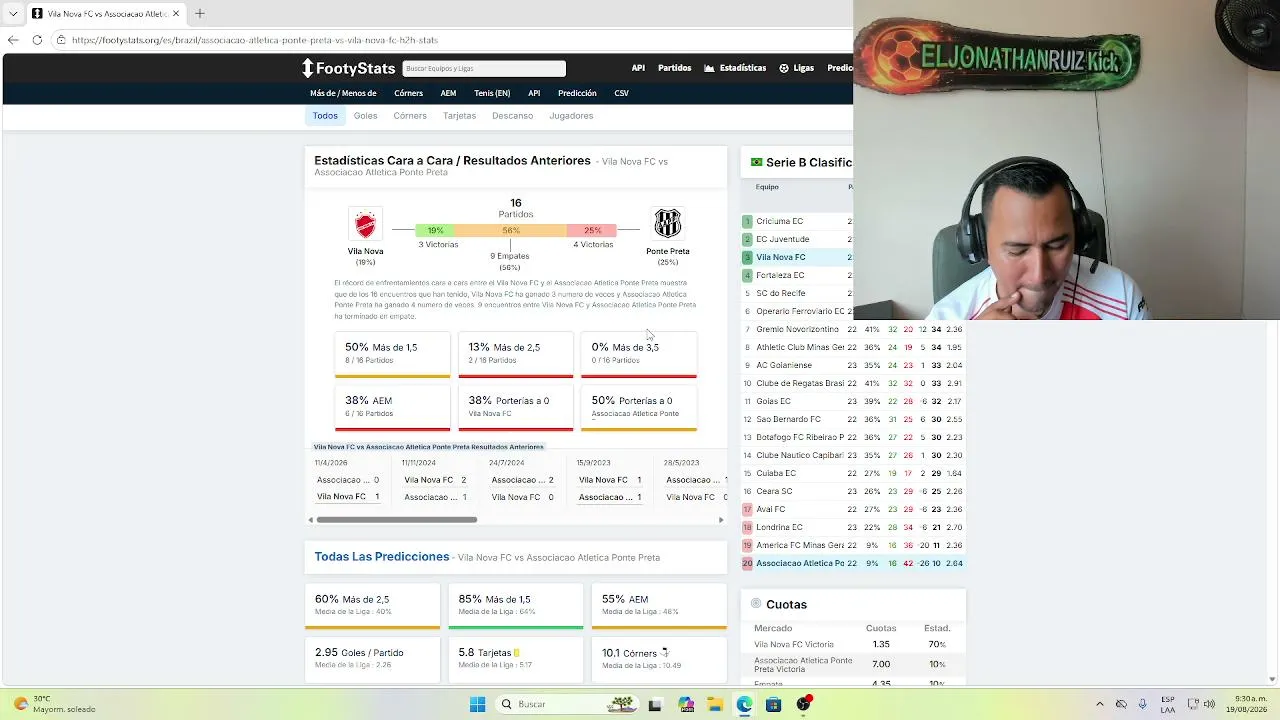Open the Windows Start menu

click(477, 704)
